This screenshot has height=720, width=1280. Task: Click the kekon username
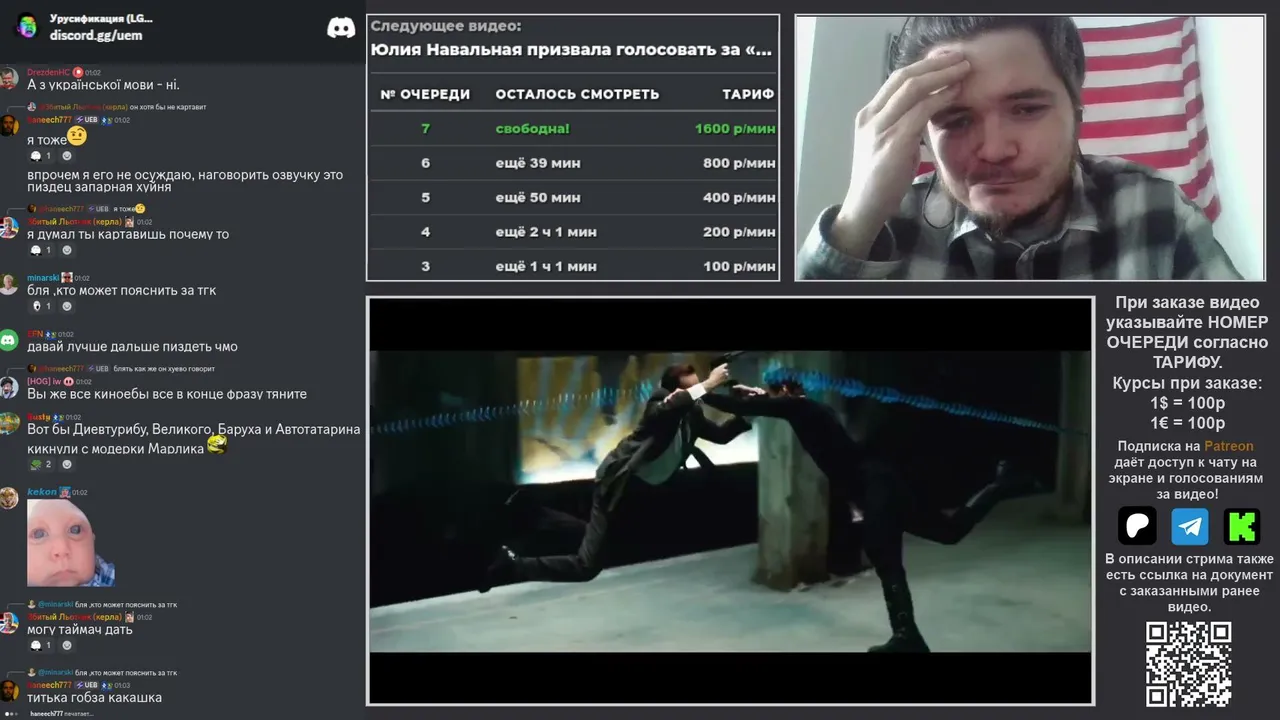42,492
